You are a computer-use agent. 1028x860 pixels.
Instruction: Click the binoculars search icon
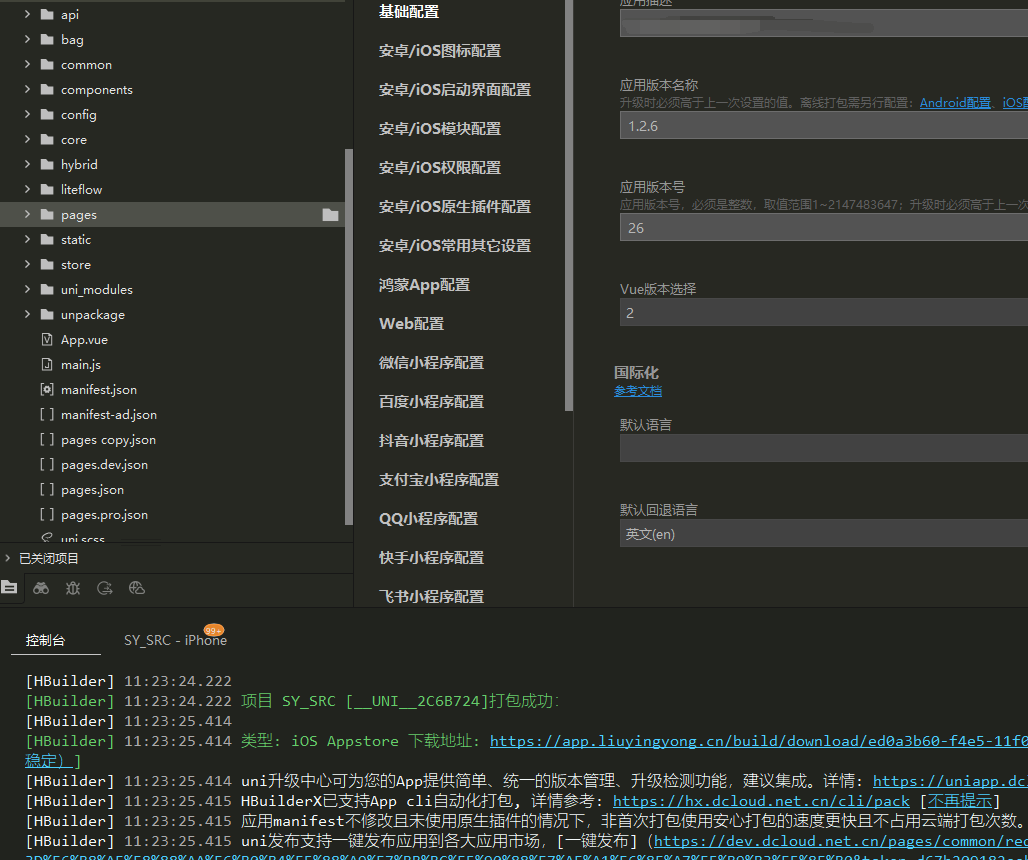point(41,588)
